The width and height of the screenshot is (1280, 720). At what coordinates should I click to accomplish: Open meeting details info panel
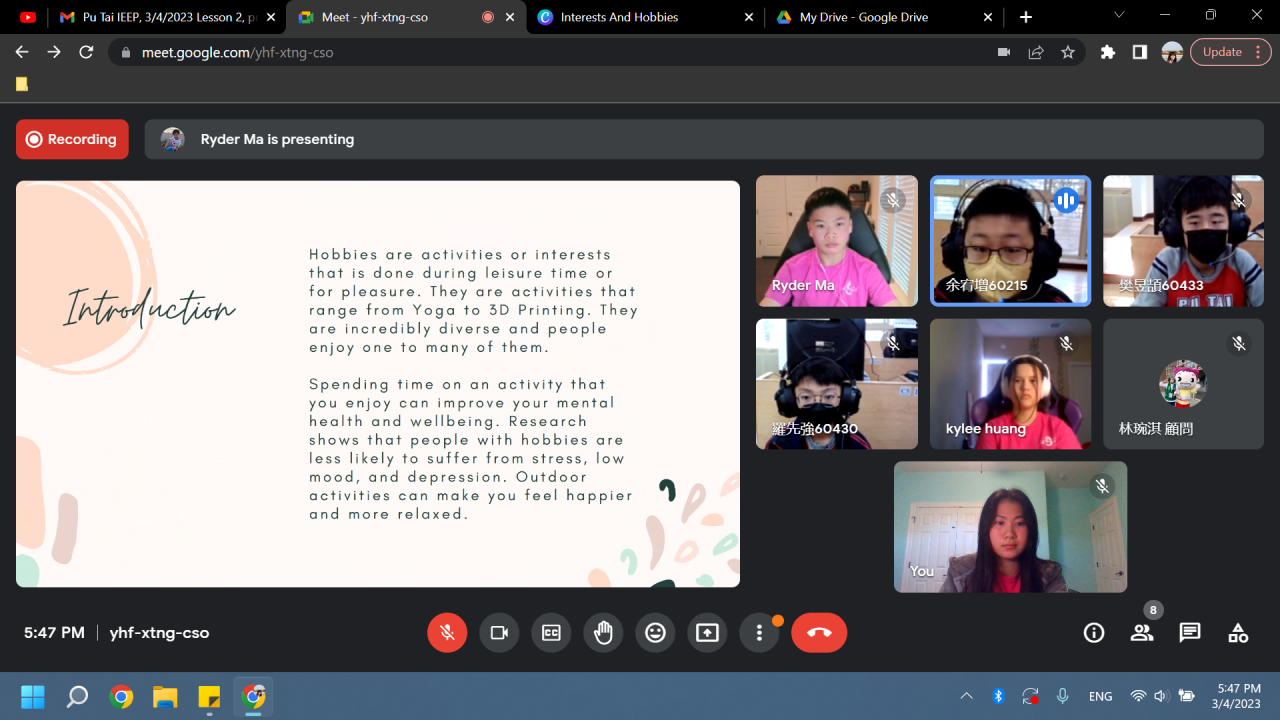coord(1094,633)
